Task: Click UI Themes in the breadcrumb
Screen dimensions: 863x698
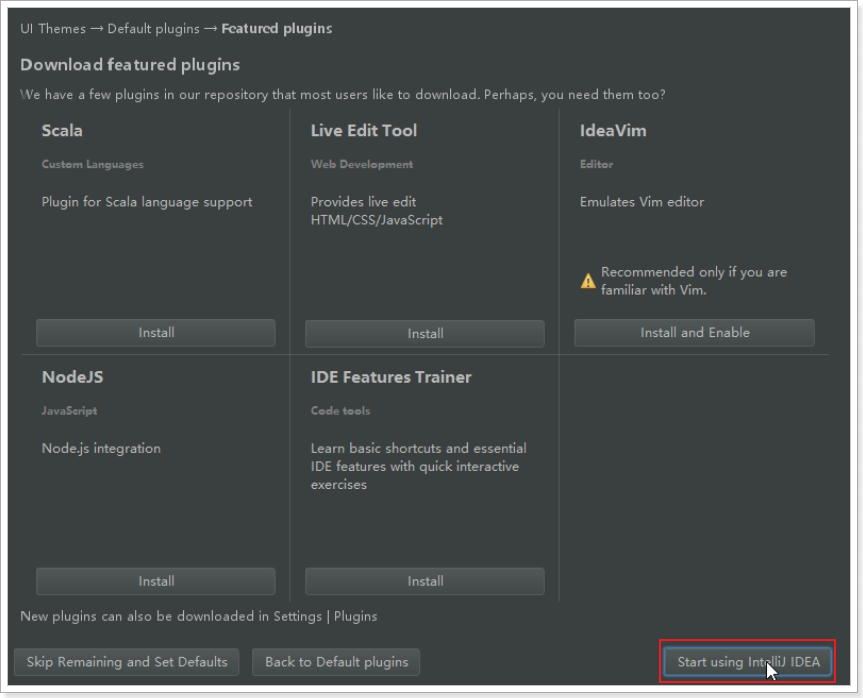Action: pyautogui.click(x=53, y=29)
